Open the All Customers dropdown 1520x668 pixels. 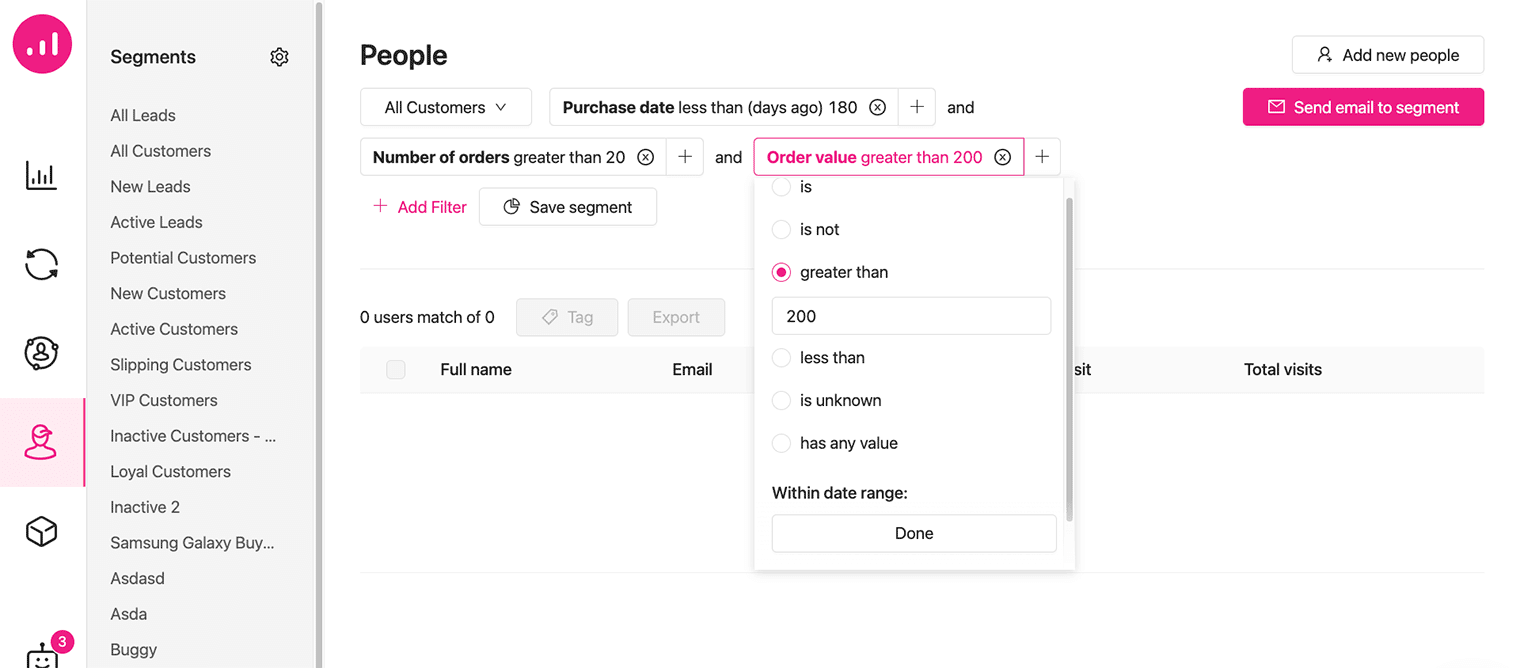coord(446,107)
